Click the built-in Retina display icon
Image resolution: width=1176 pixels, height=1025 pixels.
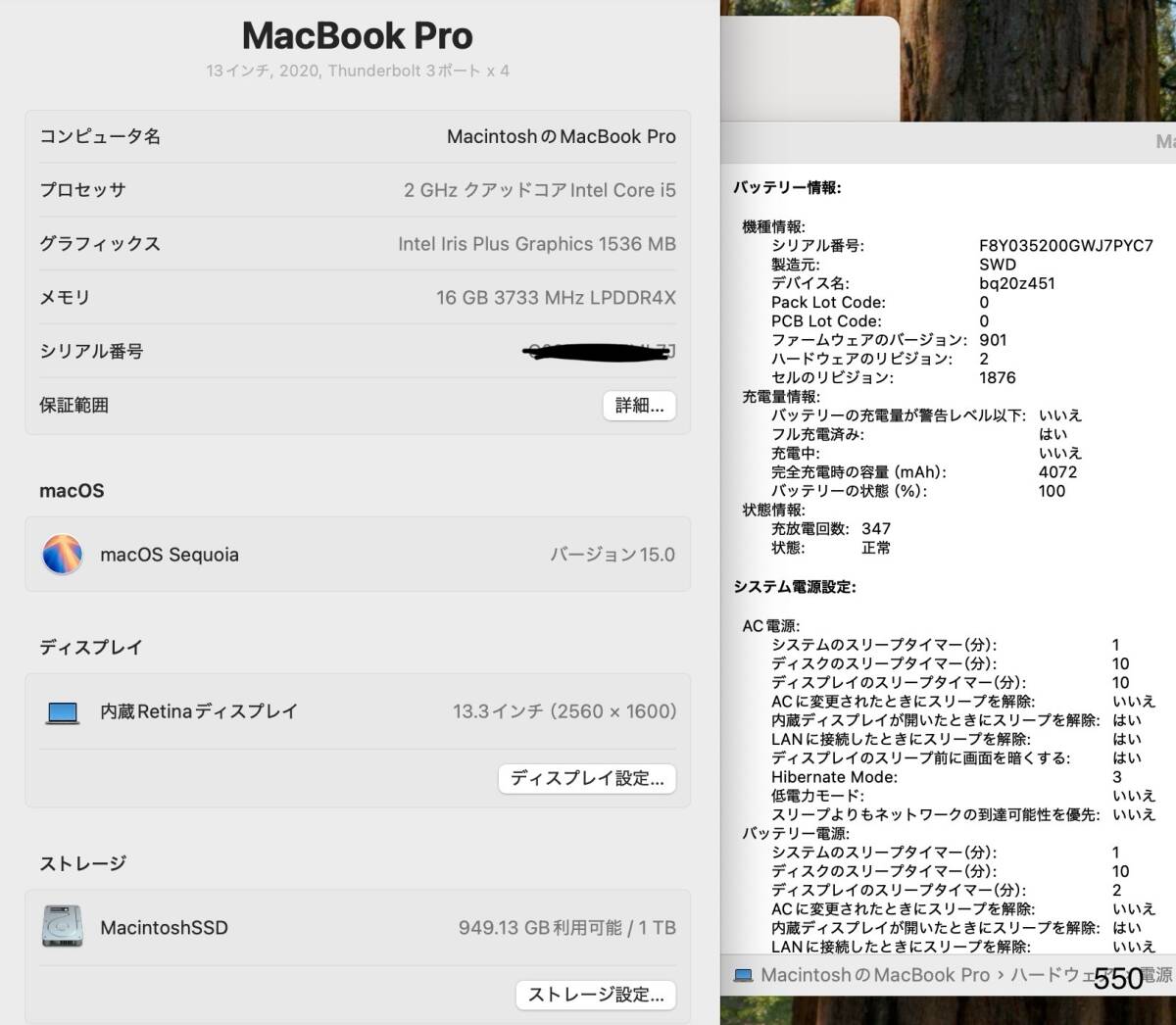click(x=63, y=712)
